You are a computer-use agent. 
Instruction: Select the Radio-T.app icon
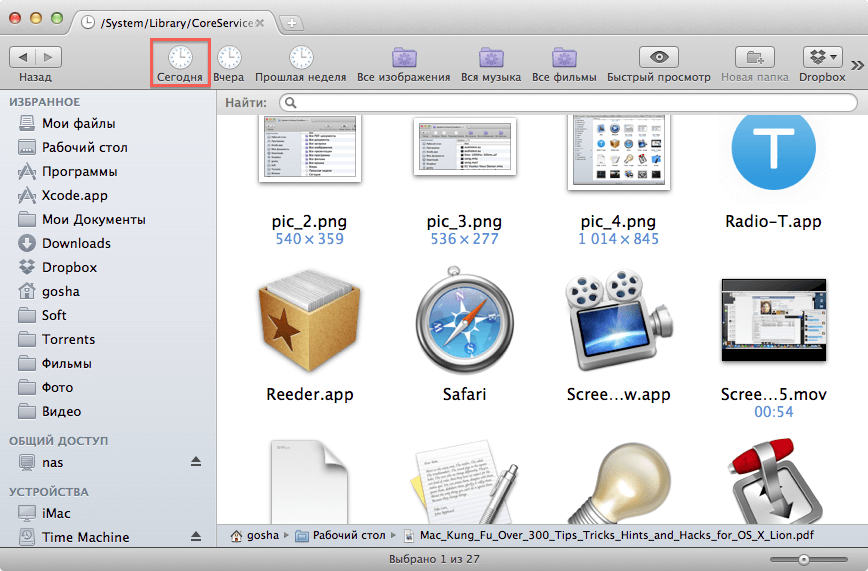point(773,150)
